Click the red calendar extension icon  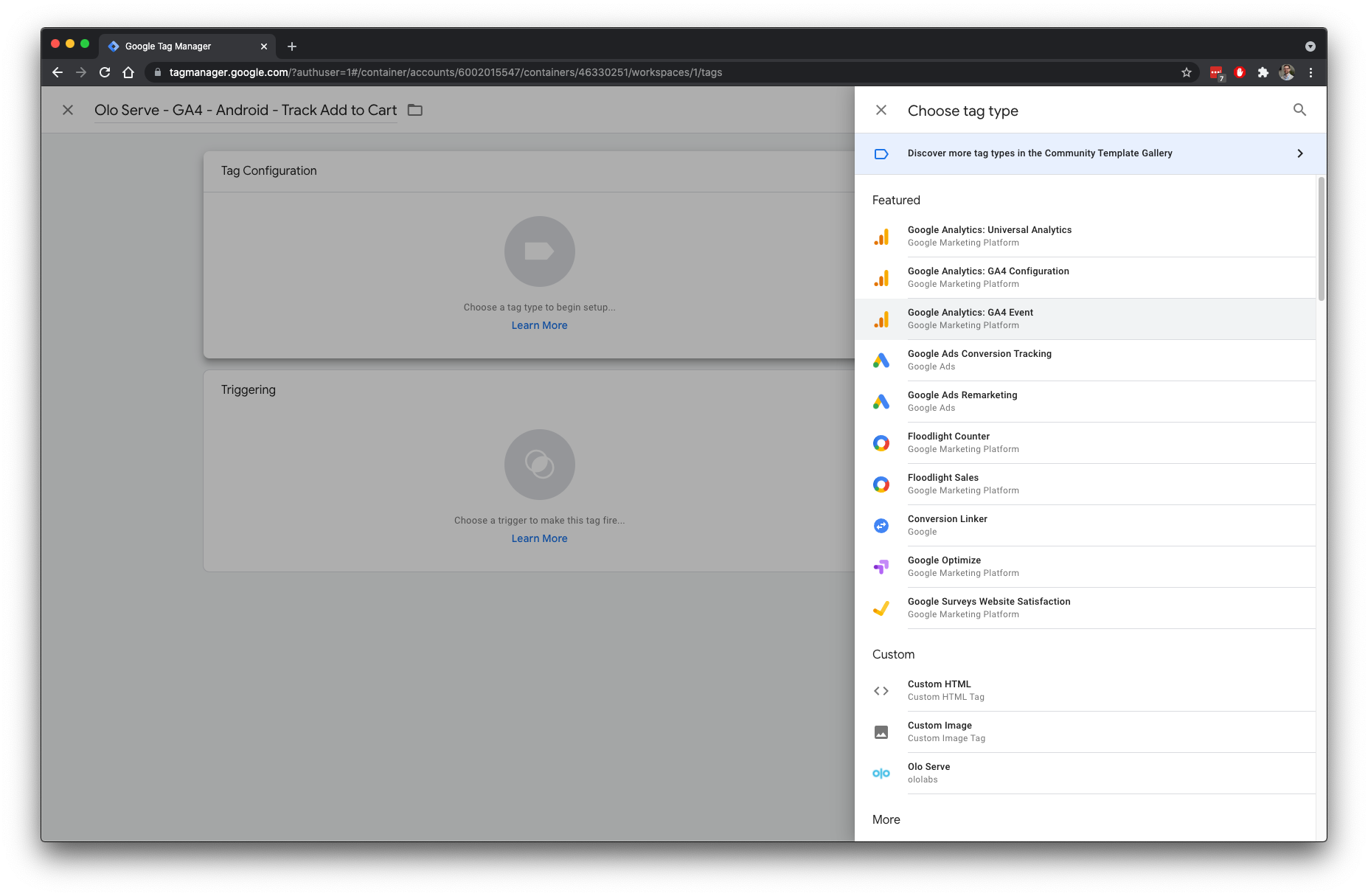(x=1216, y=72)
